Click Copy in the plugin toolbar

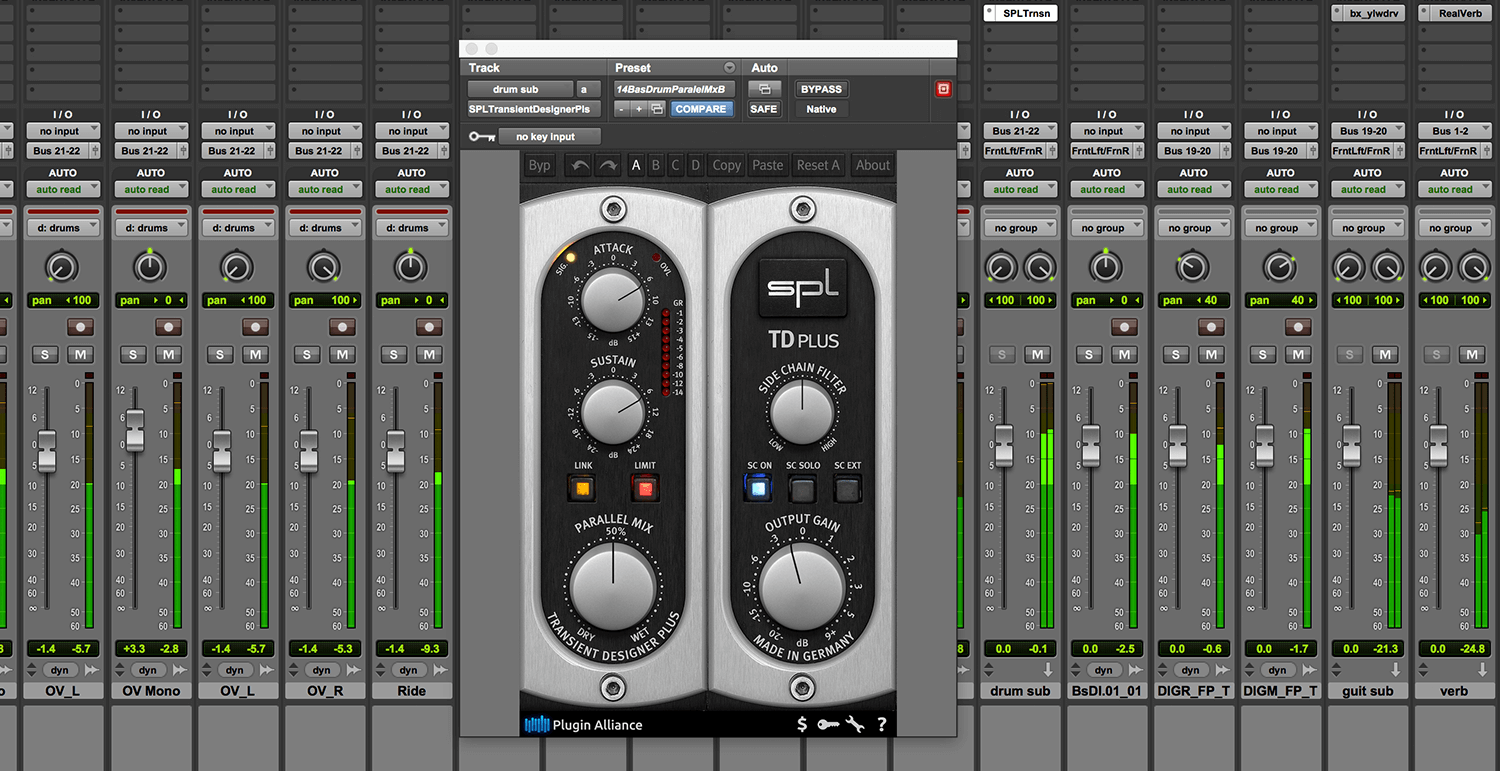click(727, 166)
